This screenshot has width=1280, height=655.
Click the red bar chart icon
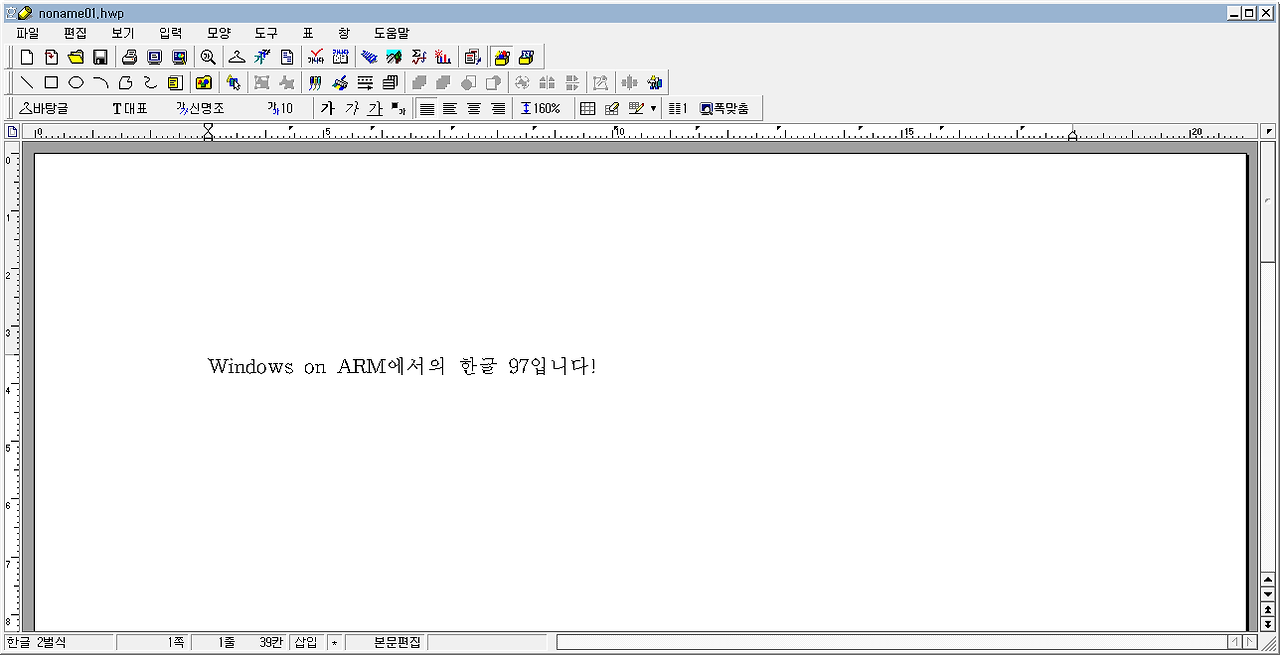pyautogui.click(x=443, y=58)
